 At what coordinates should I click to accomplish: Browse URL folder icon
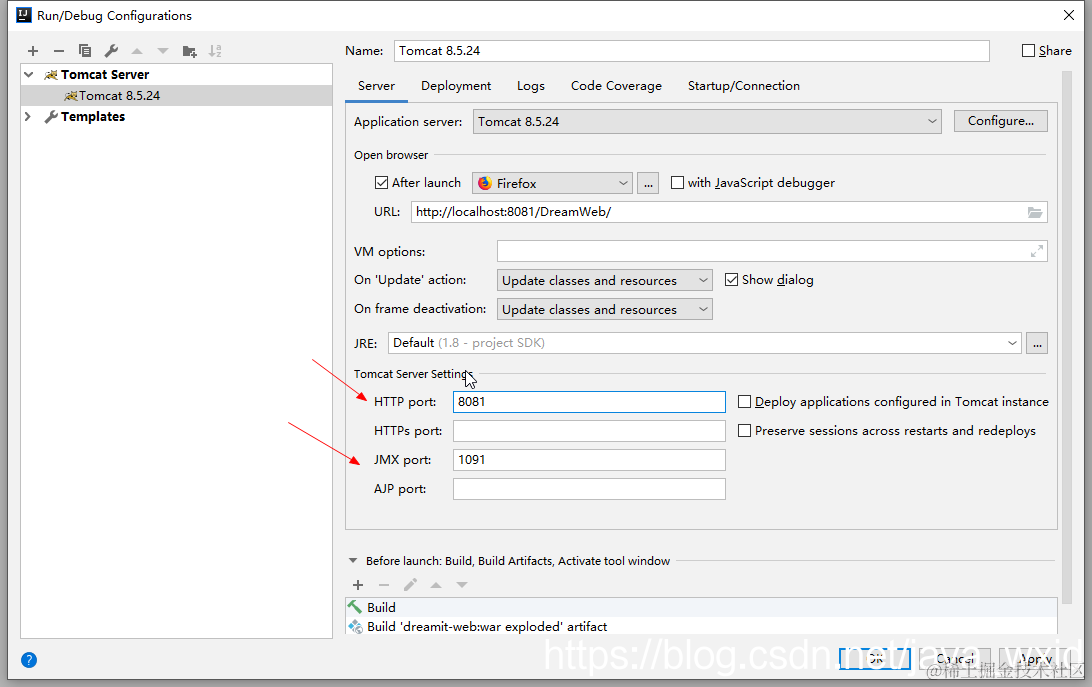tap(1035, 212)
